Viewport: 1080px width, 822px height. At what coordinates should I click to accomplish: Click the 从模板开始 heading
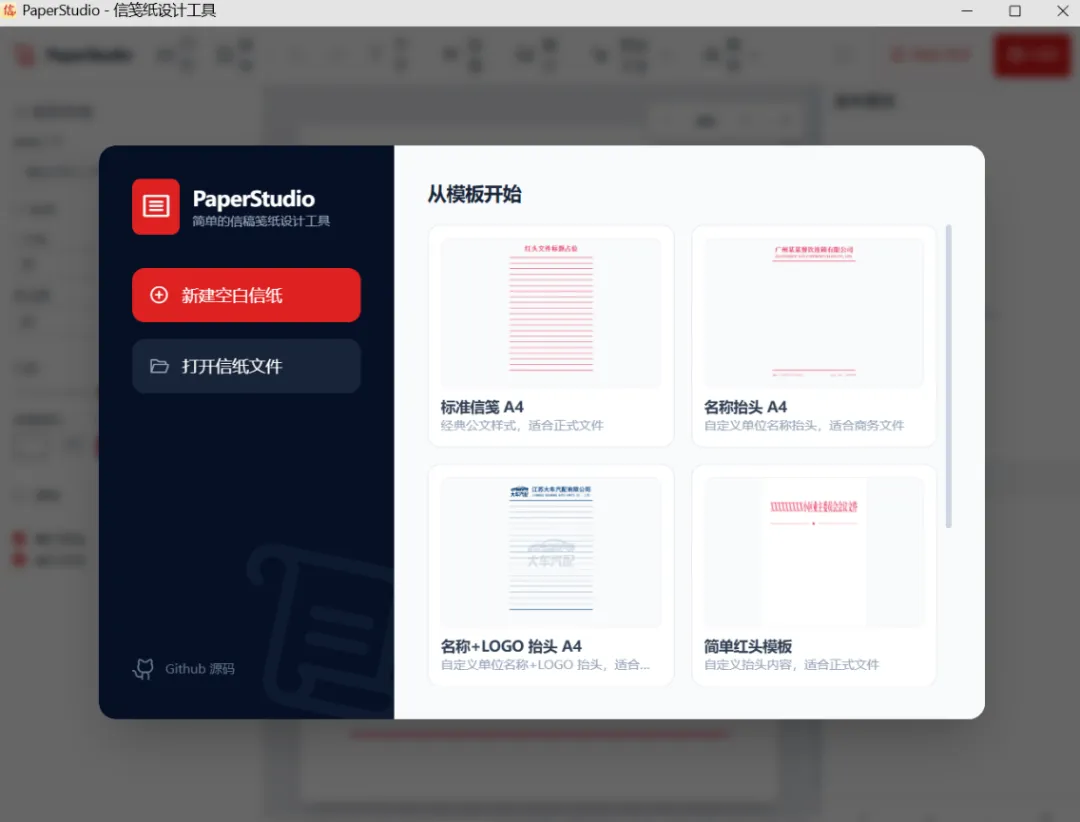474,194
